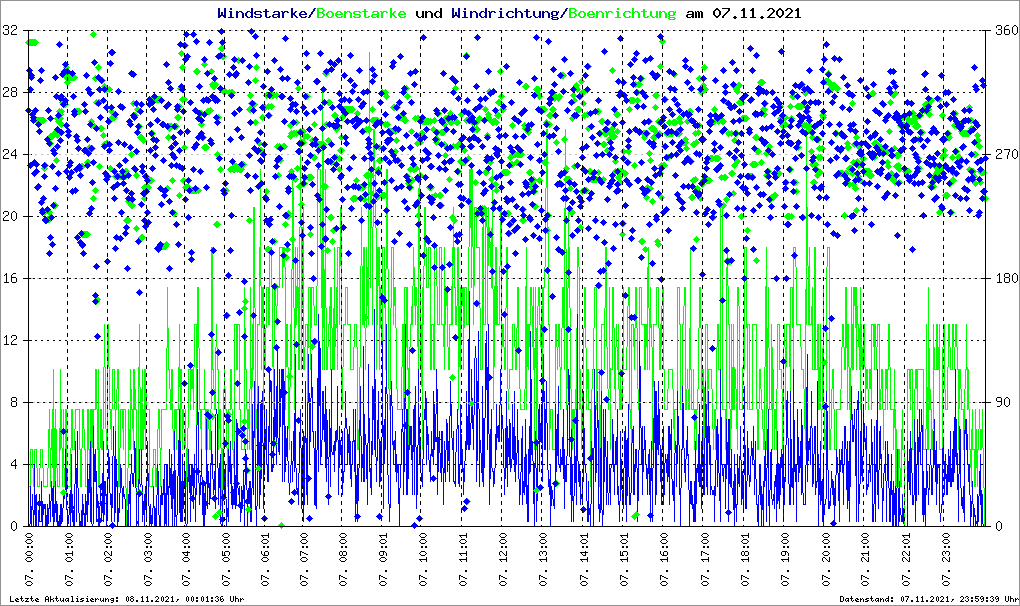This screenshot has height=606, width=1020.
Task: Select the '07. 02:00' time axis label
Action: [107, 559]
